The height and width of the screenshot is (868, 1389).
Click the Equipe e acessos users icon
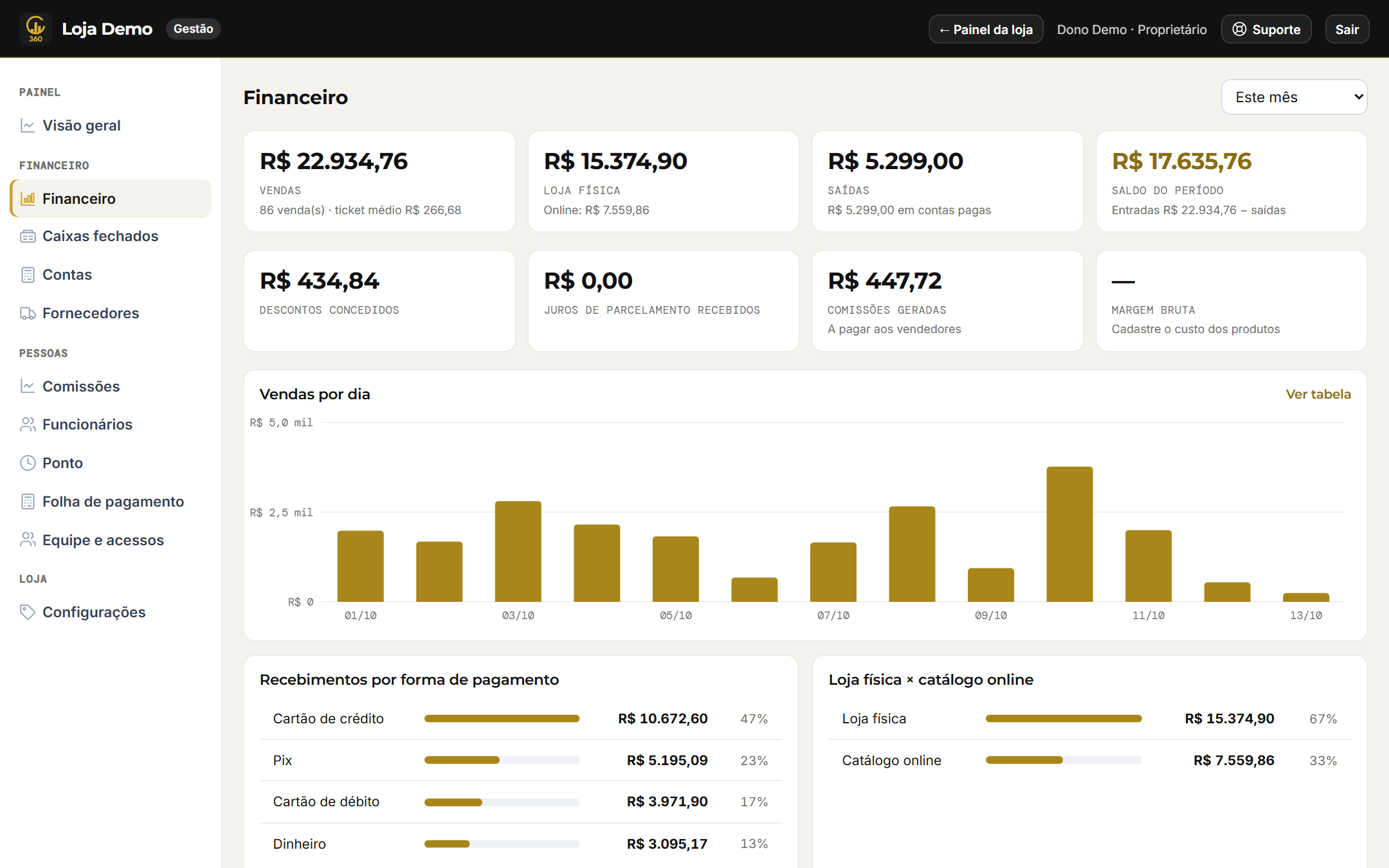click(28, 540)
